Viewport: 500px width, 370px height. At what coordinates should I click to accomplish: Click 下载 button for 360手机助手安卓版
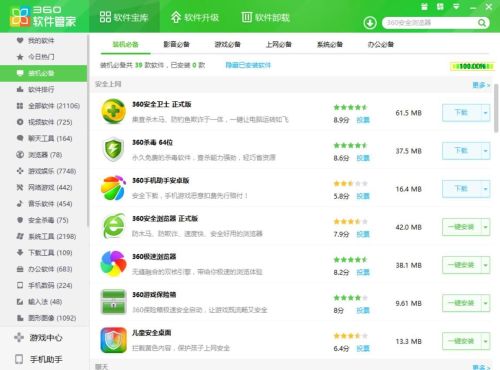462,189
